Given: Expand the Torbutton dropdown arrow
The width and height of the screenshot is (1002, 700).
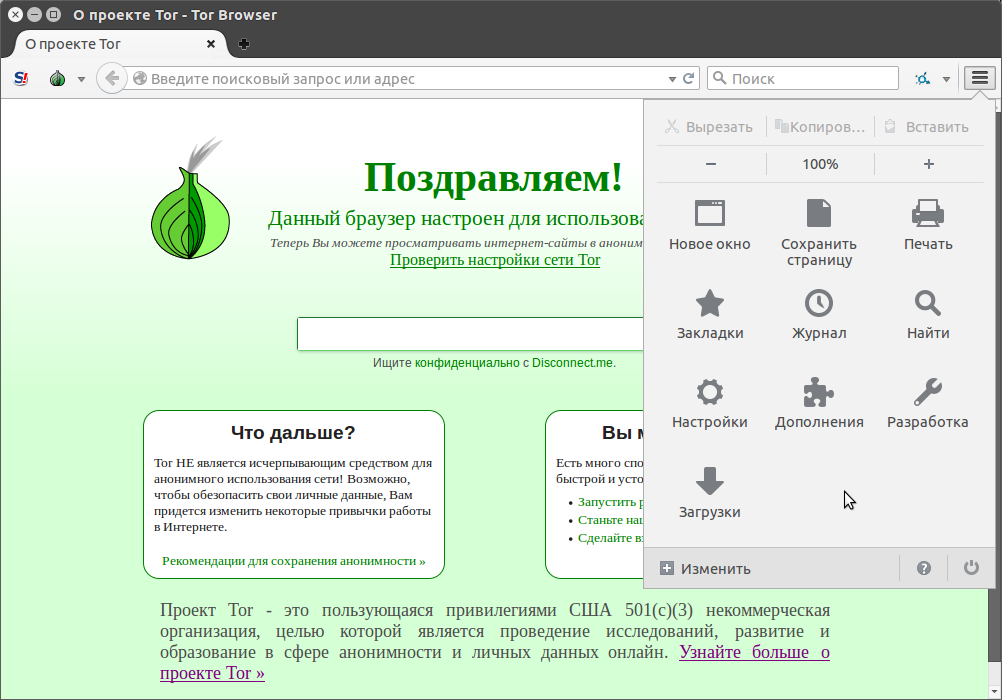Looking at the screenshot, I should tap(81, 79).
